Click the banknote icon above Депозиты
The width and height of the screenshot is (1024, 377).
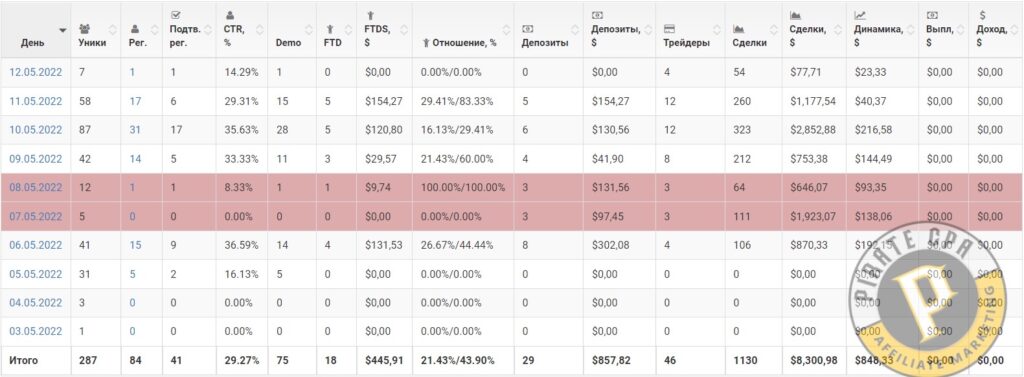coord(528,29)
